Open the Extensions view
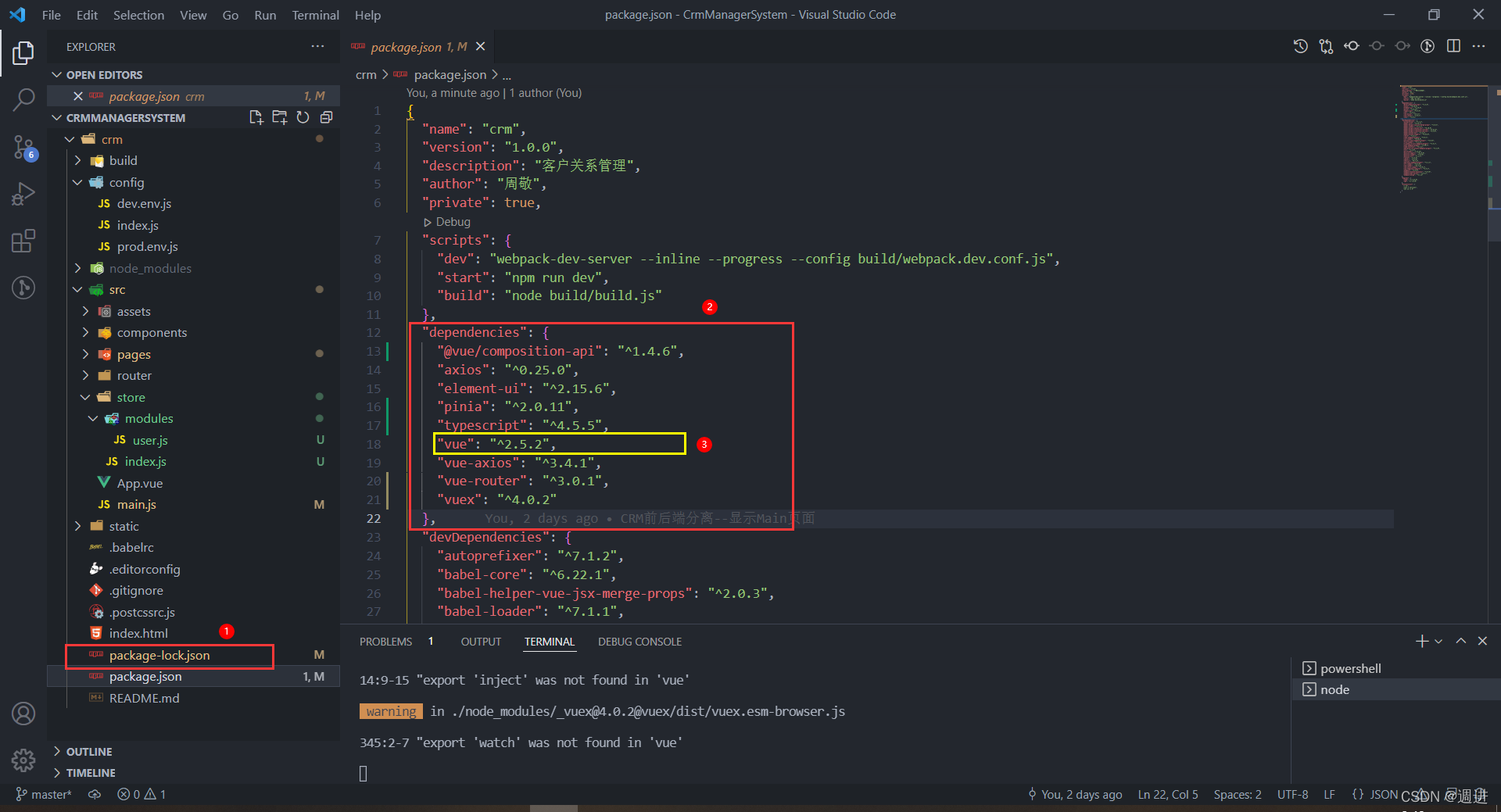Image resolution: width=1501 pixels, height=812 pixels. (x=23, y=241)
